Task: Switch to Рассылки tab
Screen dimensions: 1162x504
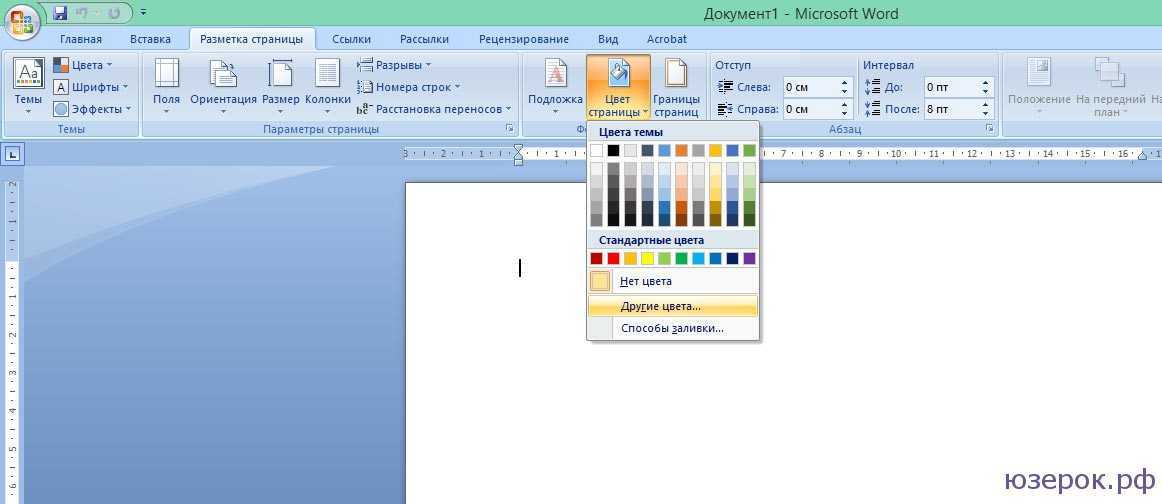Action: [x=425, y=39]
